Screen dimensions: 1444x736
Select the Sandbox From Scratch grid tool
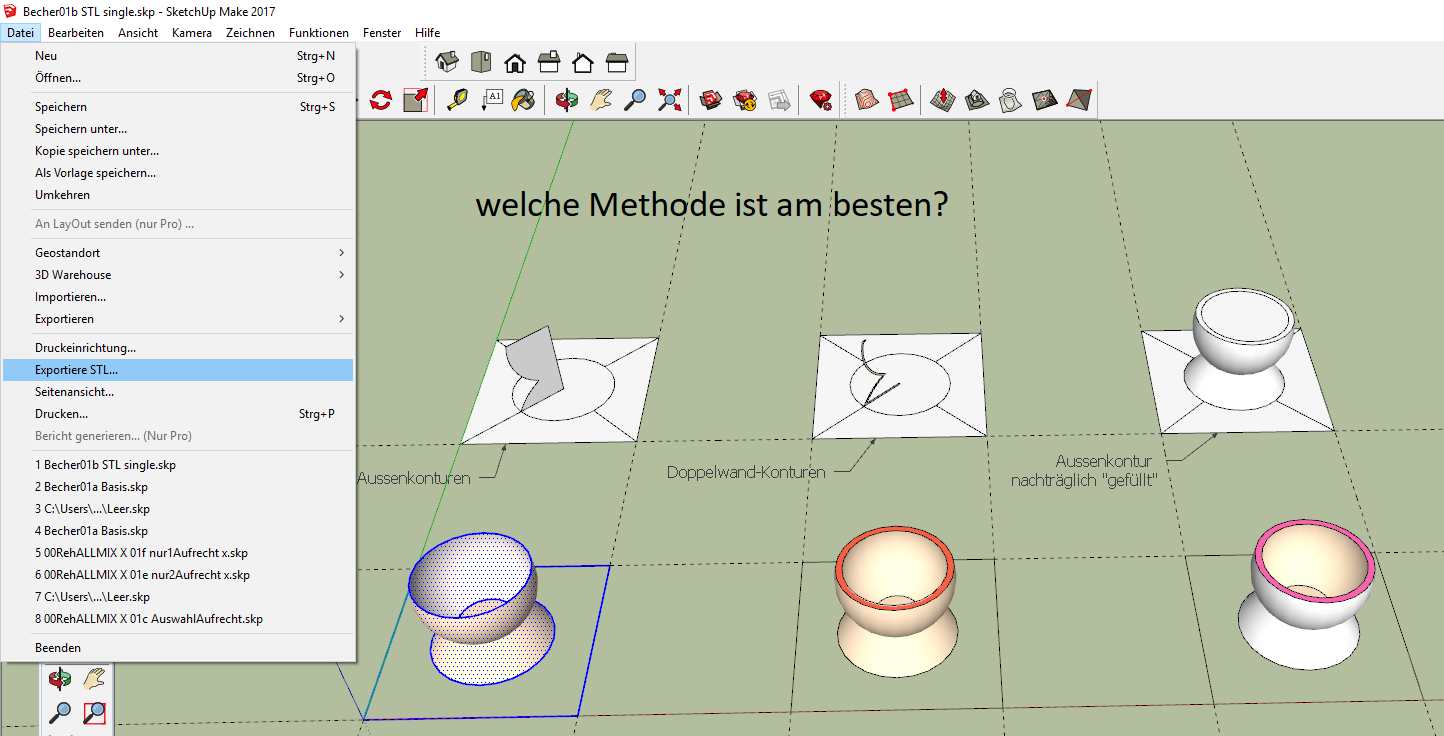[x=901, y=100]
